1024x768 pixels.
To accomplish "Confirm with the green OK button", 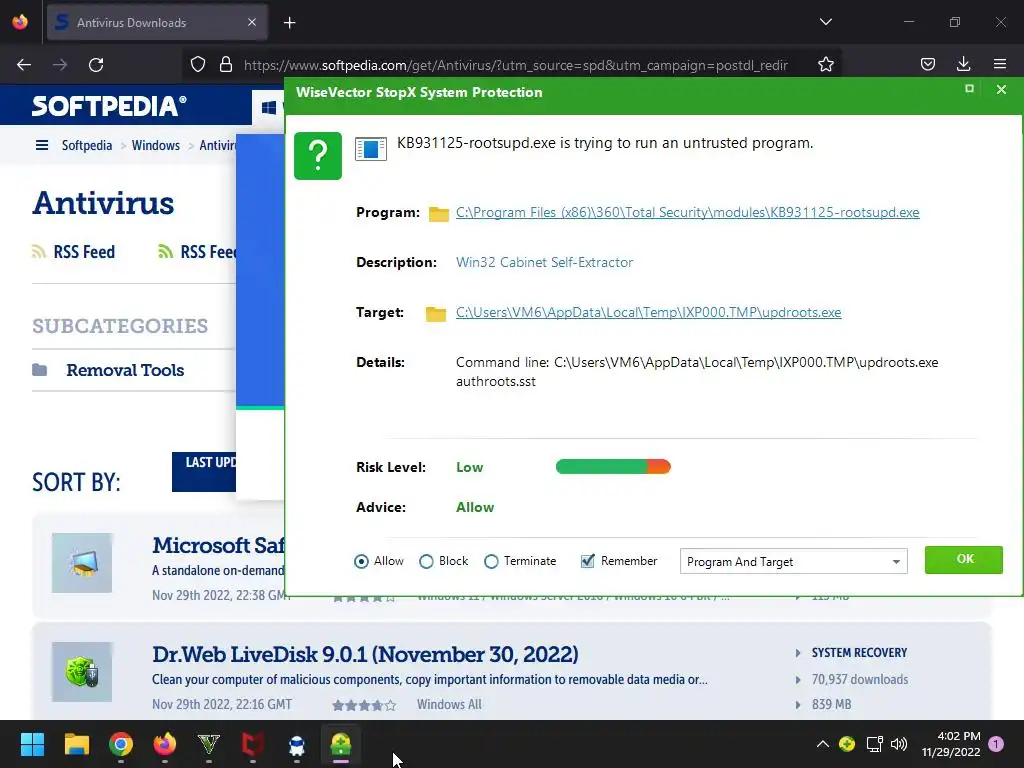I will pyautogui.click(x=963, y=560).
